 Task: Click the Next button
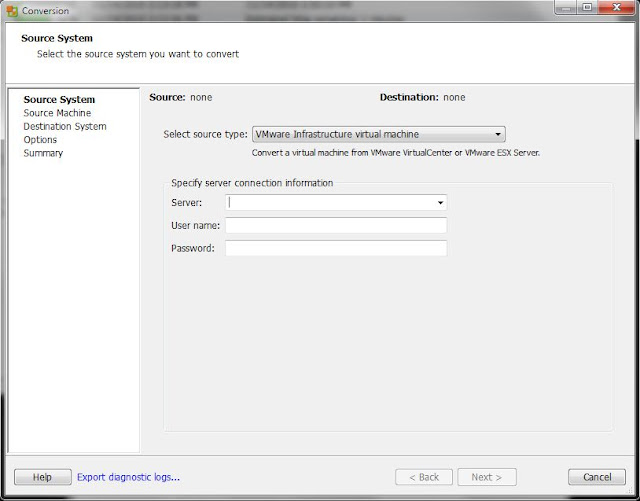point(487,477)
